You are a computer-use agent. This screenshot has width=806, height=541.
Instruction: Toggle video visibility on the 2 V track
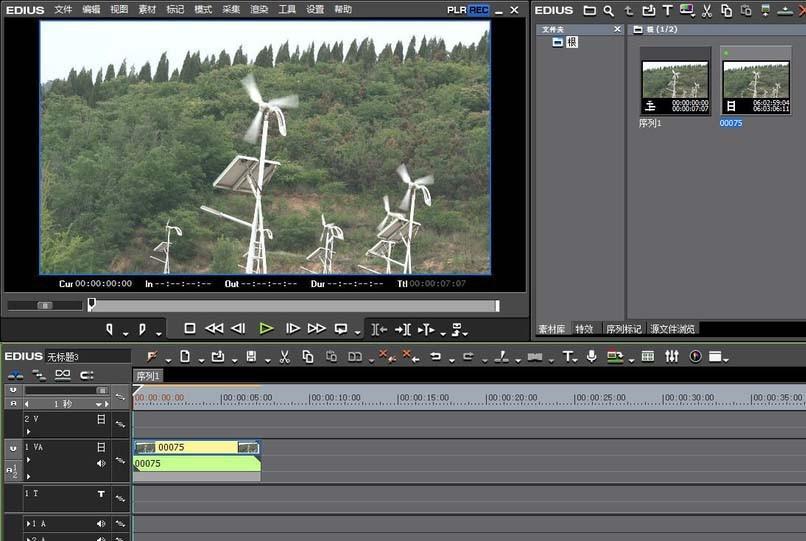click(x=101, y=420)
